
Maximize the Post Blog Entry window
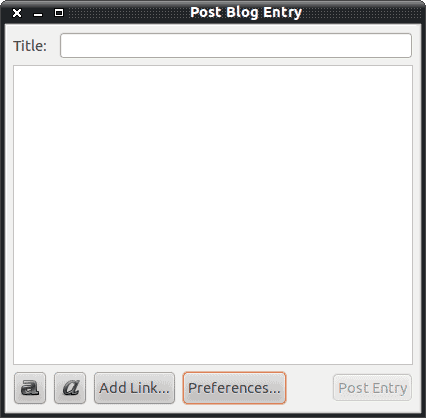pyautogui.click(x=59, y=13)
